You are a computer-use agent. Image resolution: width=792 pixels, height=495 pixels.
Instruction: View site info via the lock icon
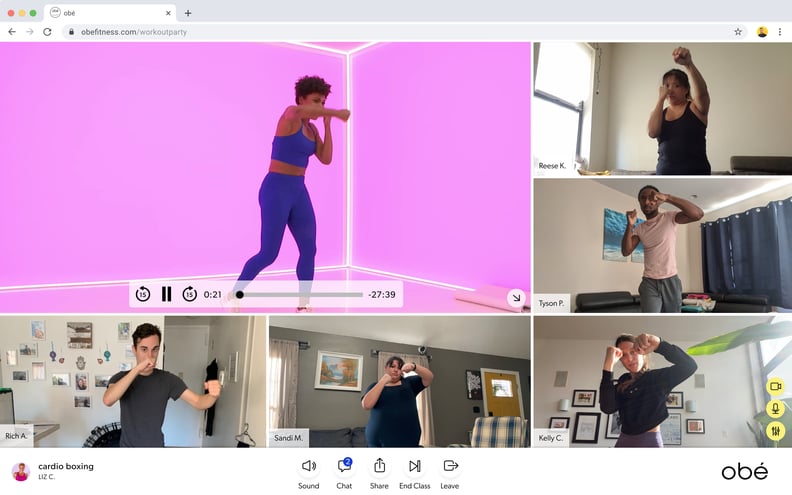coord(72,32)
